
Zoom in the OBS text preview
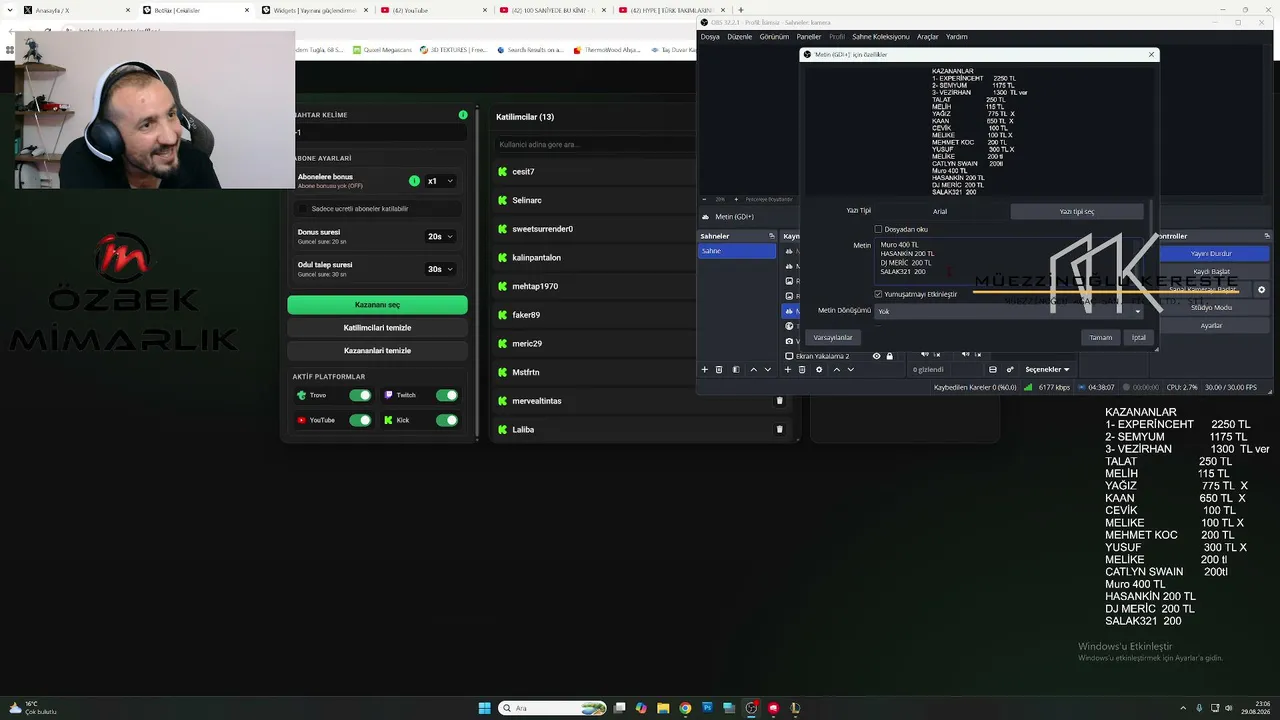[x=736, y=199]
